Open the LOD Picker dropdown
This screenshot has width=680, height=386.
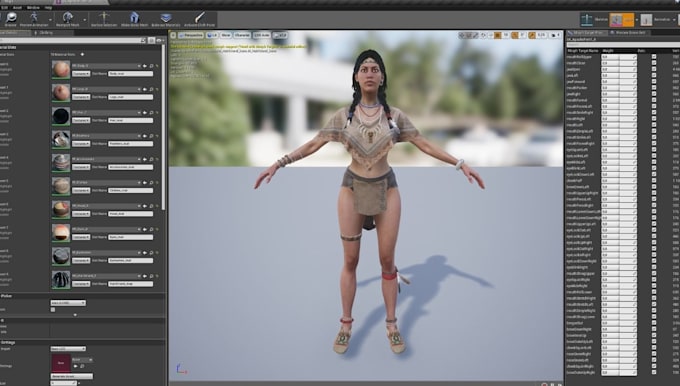click(68, 303)
